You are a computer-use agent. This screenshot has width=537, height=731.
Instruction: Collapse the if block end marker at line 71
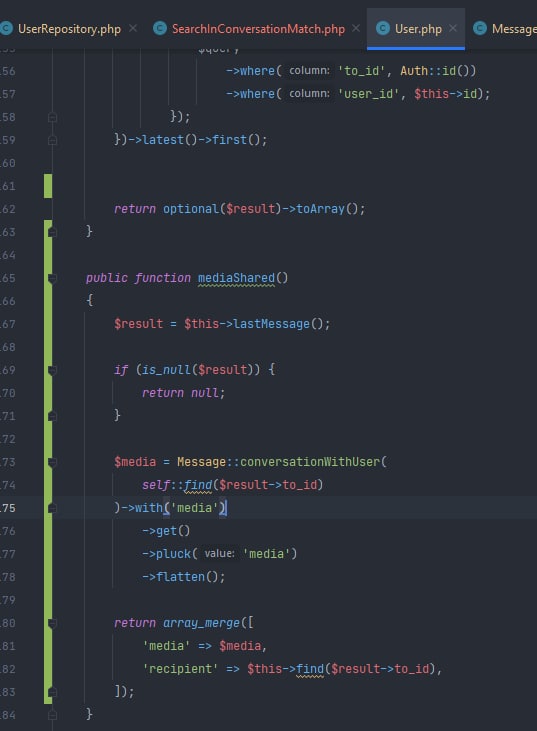pos(52,416)
